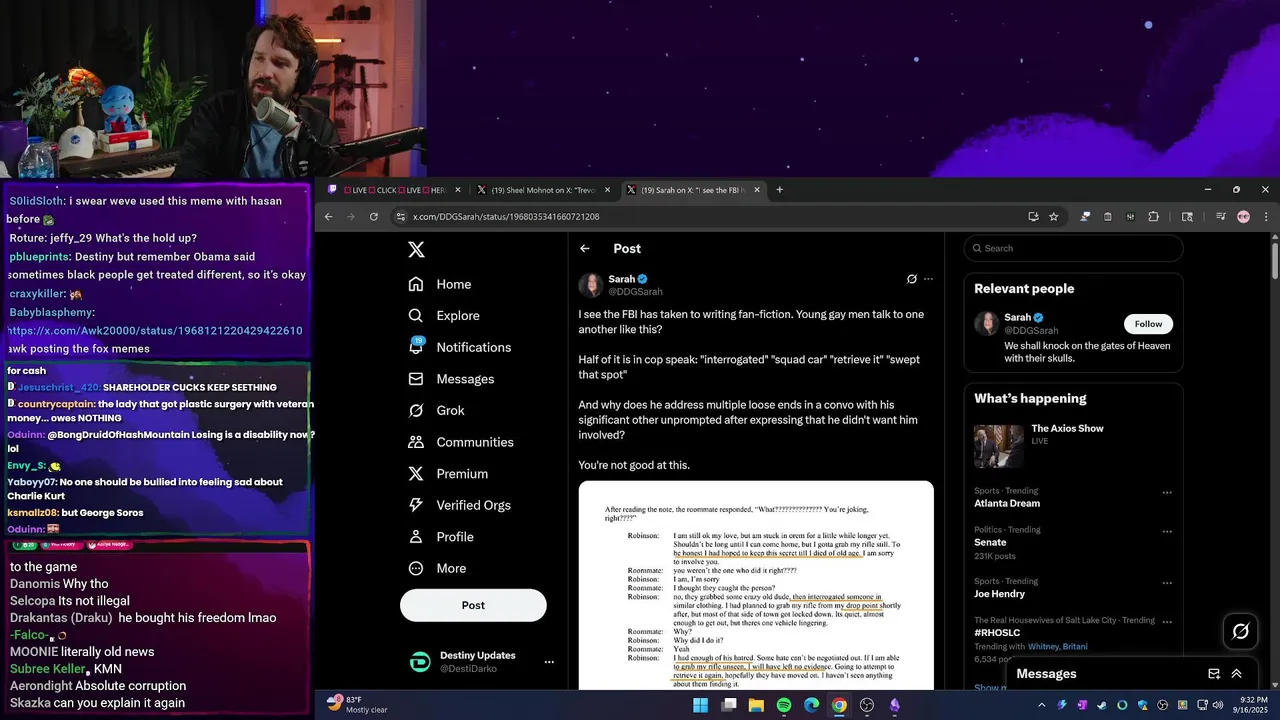
Task: Click the Profile person icon
Action: (417, 537)
